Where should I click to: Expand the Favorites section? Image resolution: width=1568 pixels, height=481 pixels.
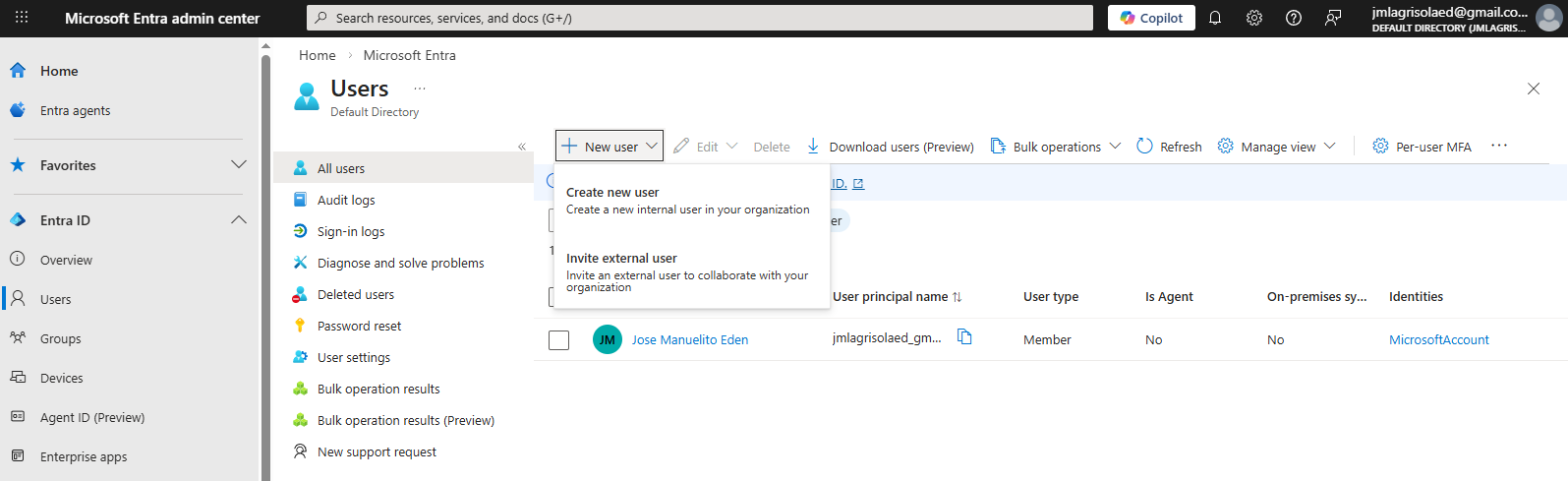(x=238, y=165)
